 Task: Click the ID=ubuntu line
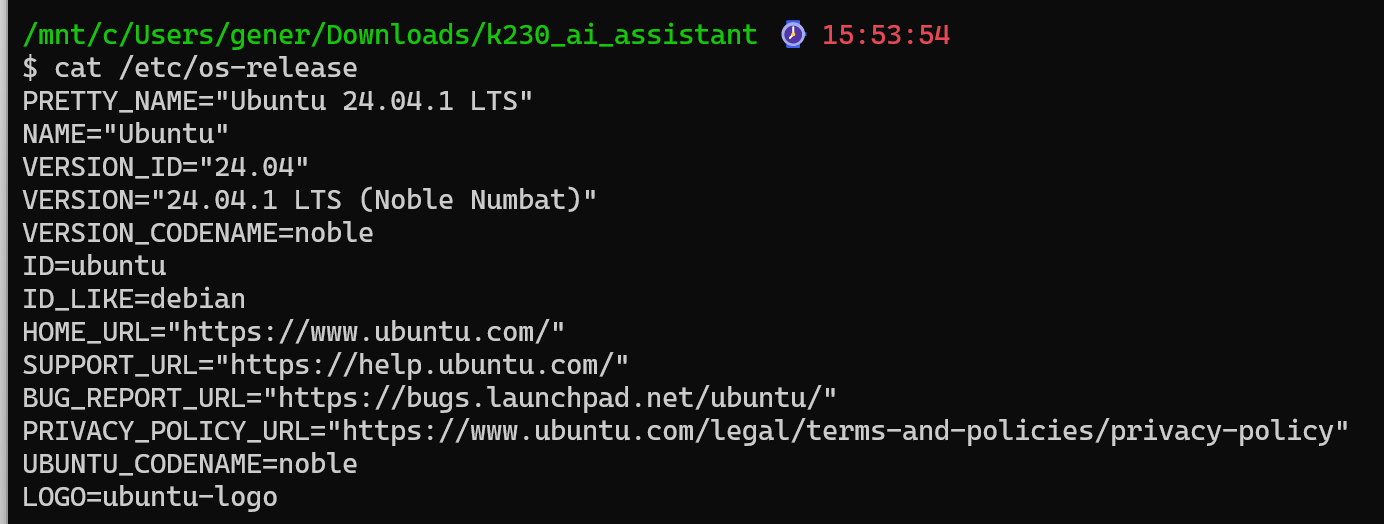[94, 266]
